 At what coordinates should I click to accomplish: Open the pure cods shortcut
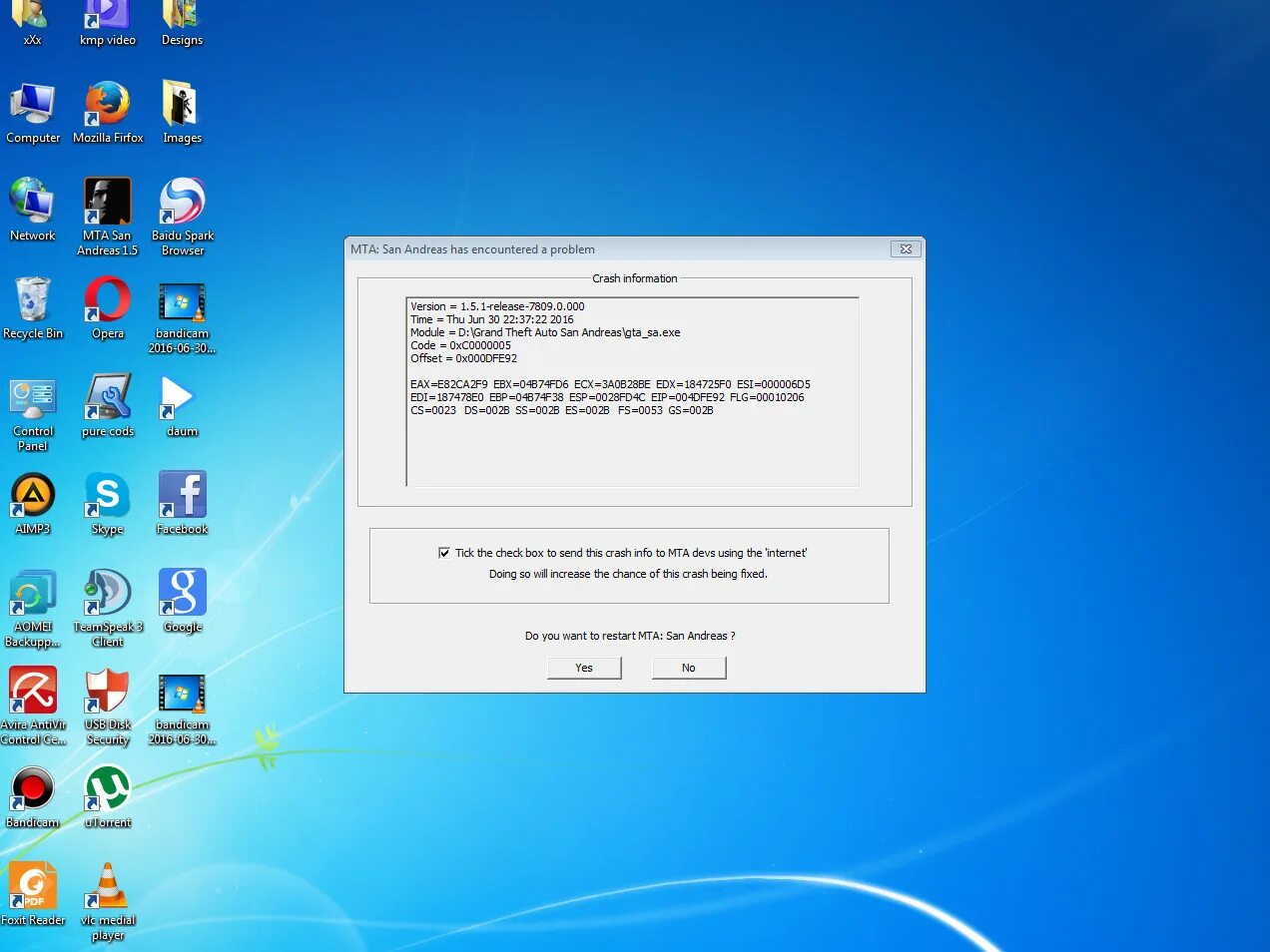108,405
